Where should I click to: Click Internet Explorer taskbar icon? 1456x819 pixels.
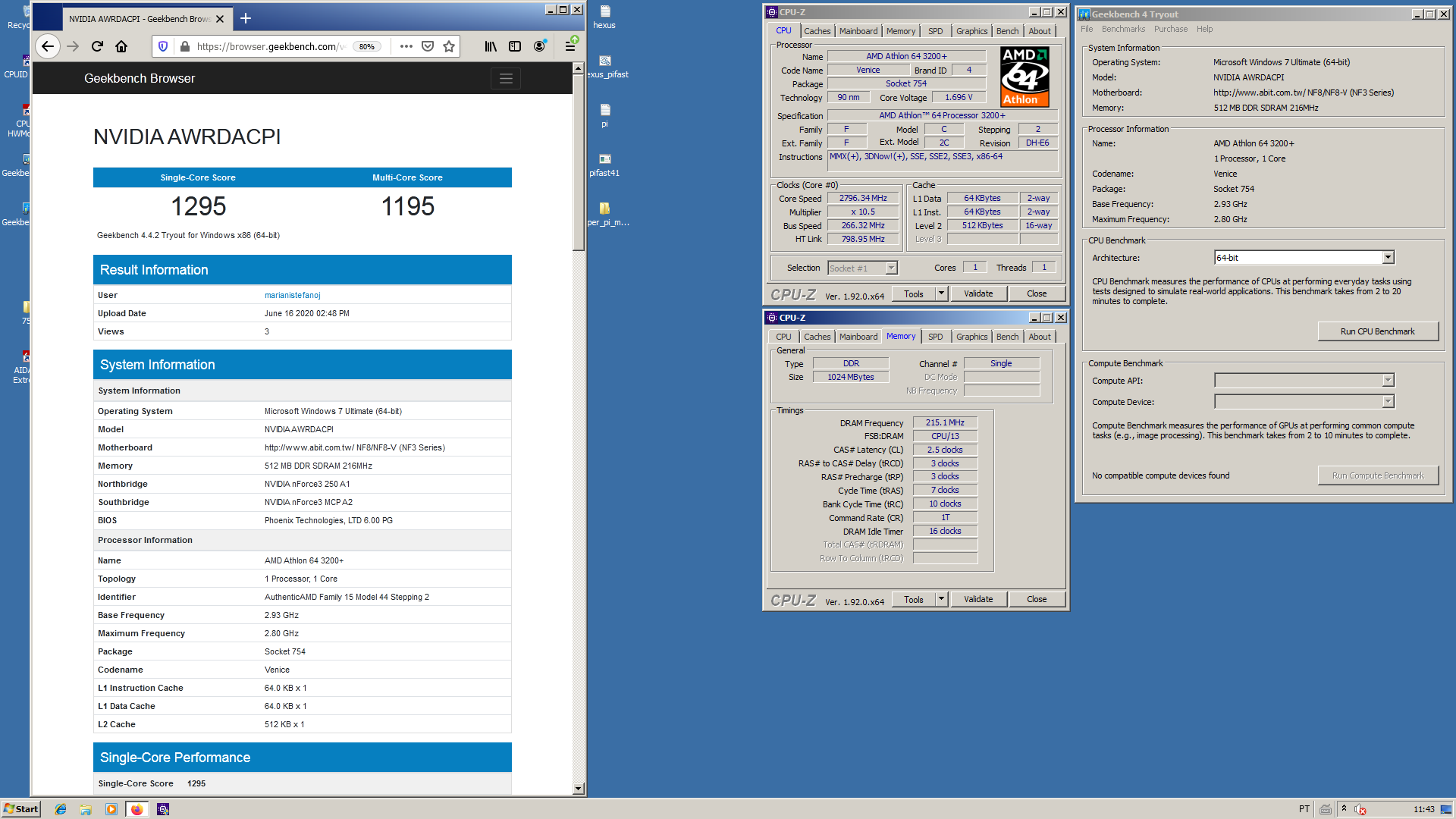61,809
